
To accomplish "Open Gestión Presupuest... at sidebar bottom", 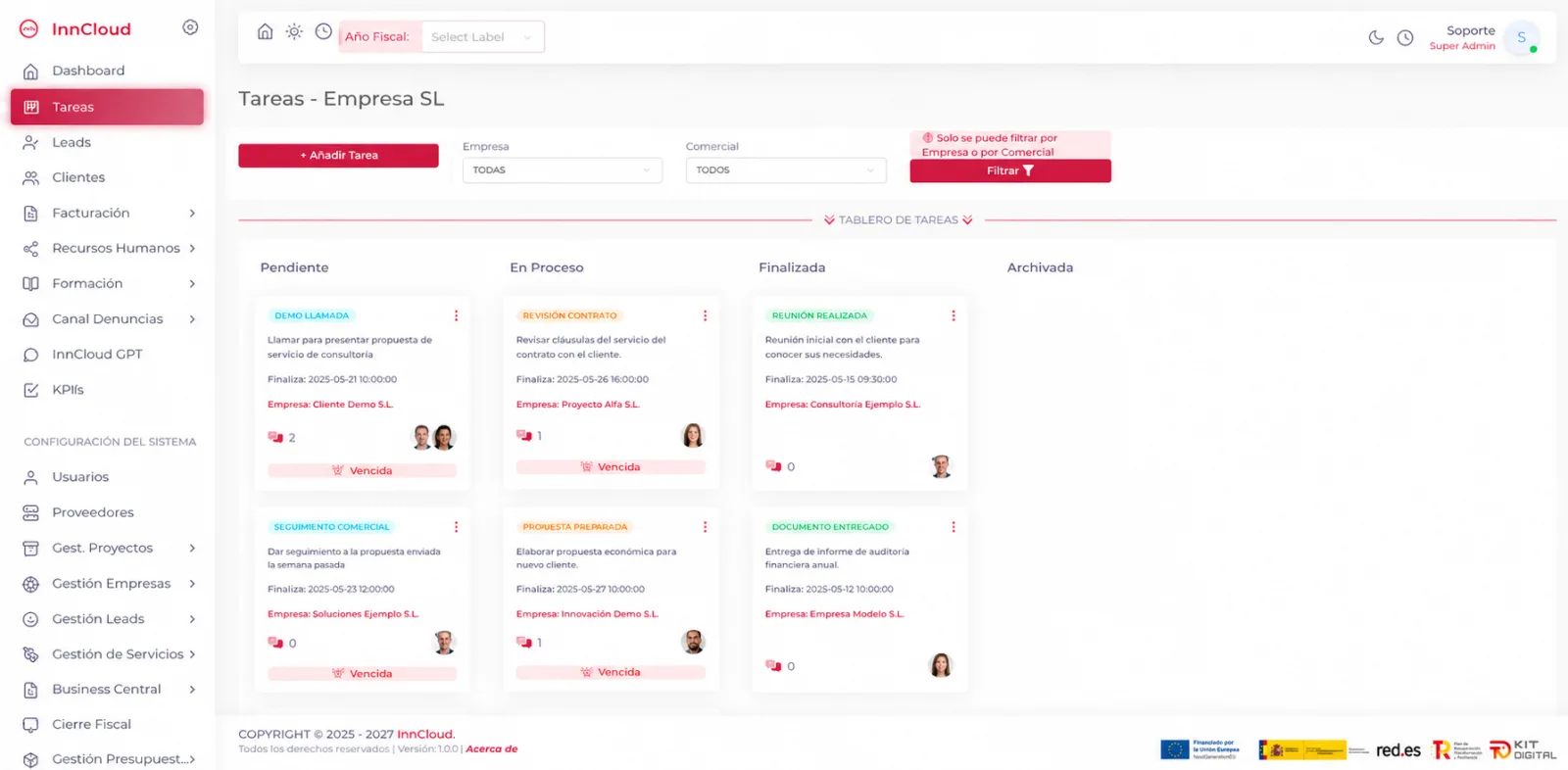I will pos(107,758).
